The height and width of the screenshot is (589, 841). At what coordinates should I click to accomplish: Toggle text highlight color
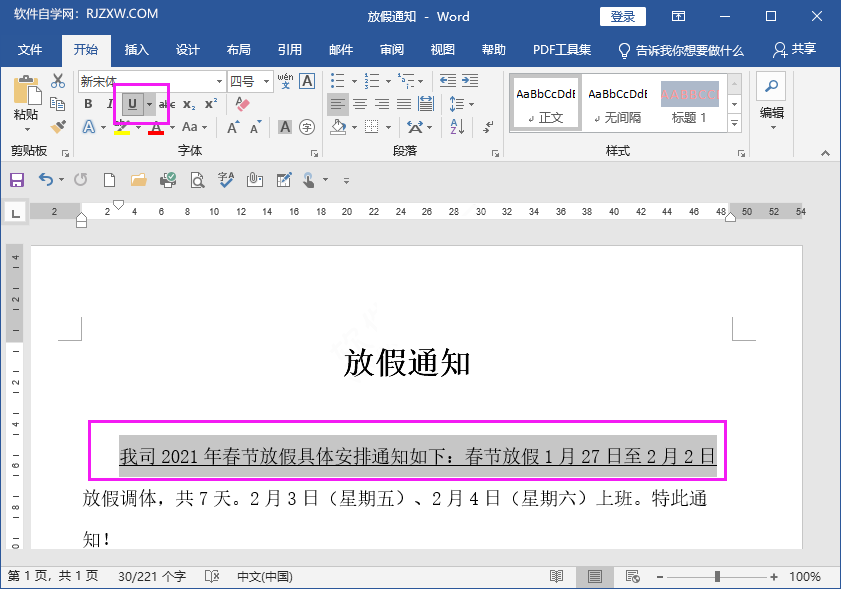tap(120, 127)
